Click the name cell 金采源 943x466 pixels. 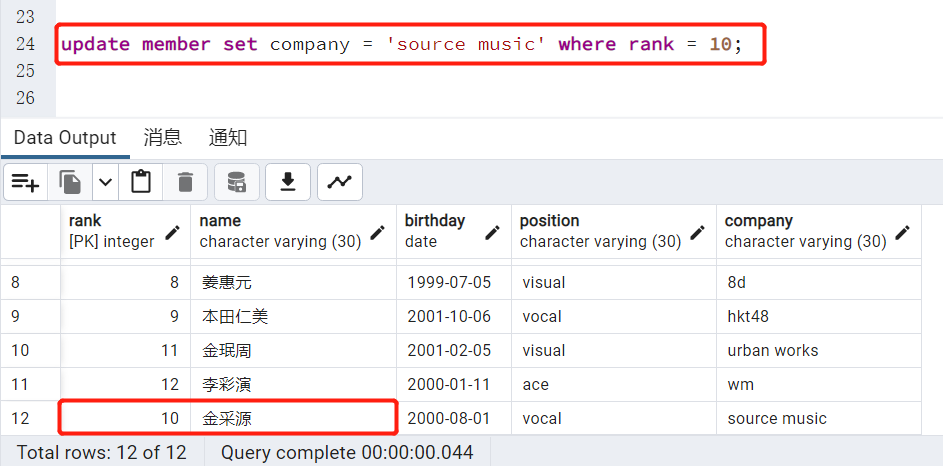293,418
